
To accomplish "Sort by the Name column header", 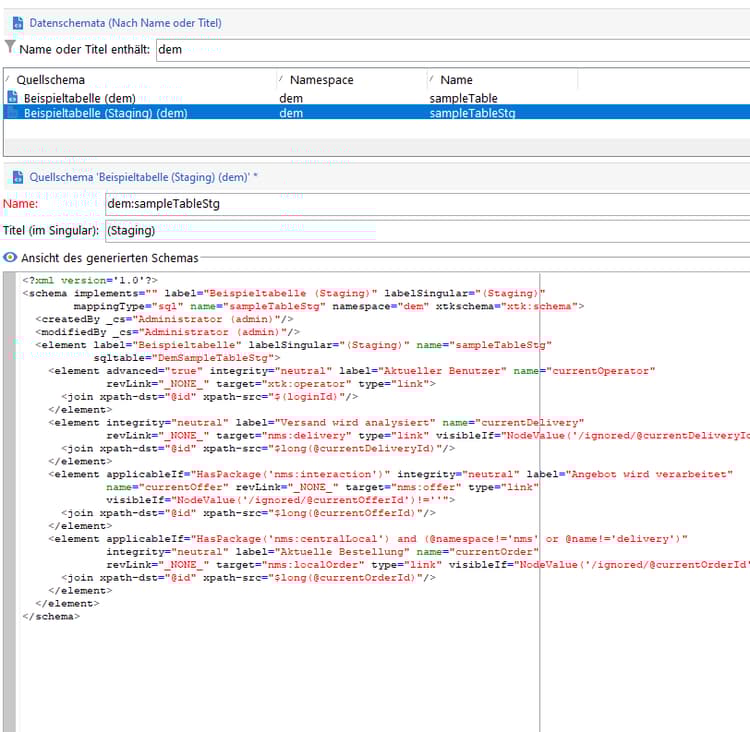I will pos(456,79).
